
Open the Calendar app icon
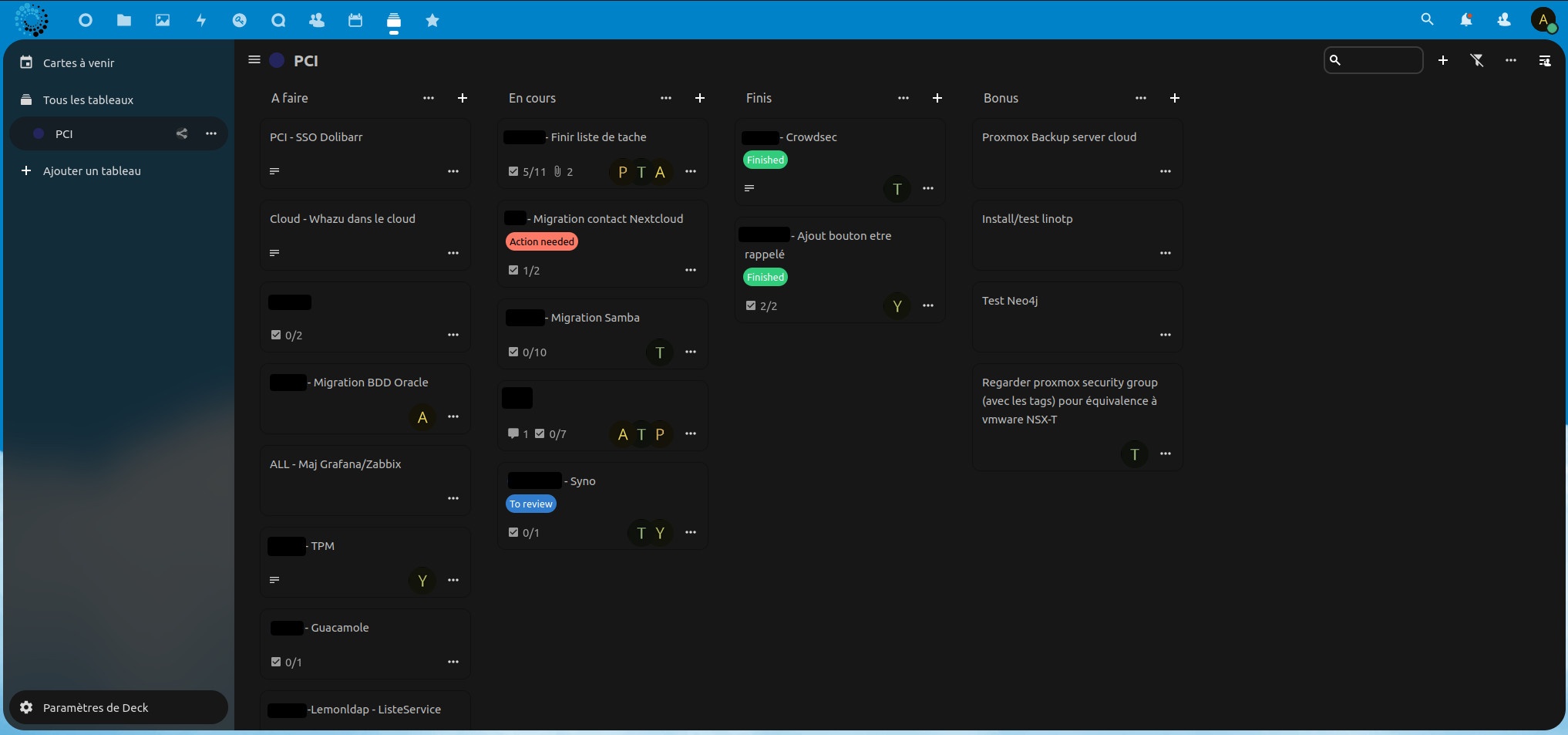(355, 20)
